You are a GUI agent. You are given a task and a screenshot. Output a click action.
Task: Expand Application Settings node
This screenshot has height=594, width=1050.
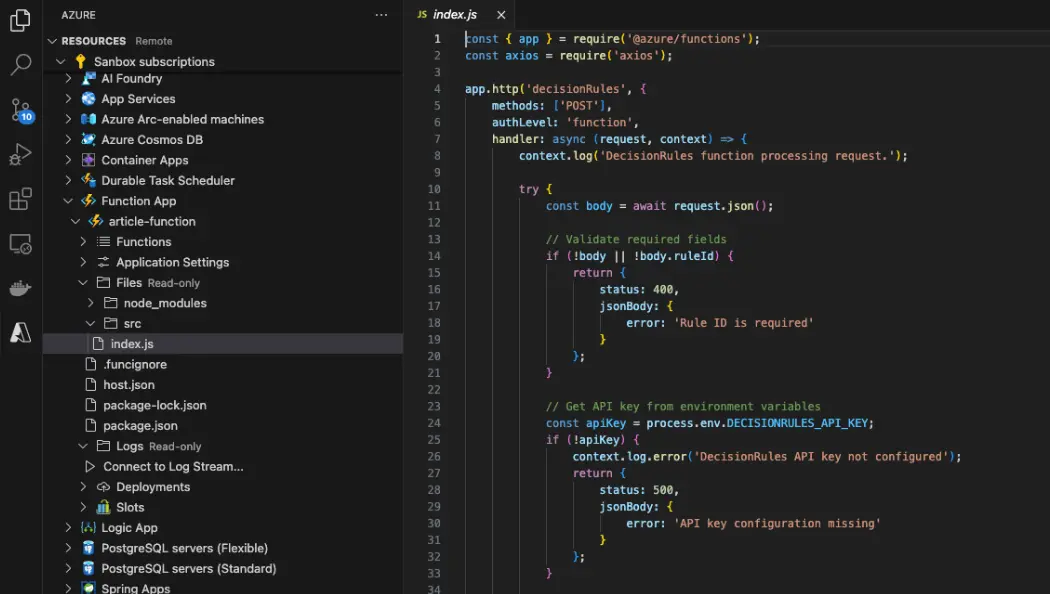pyautogui.click(x=83, y=262)
